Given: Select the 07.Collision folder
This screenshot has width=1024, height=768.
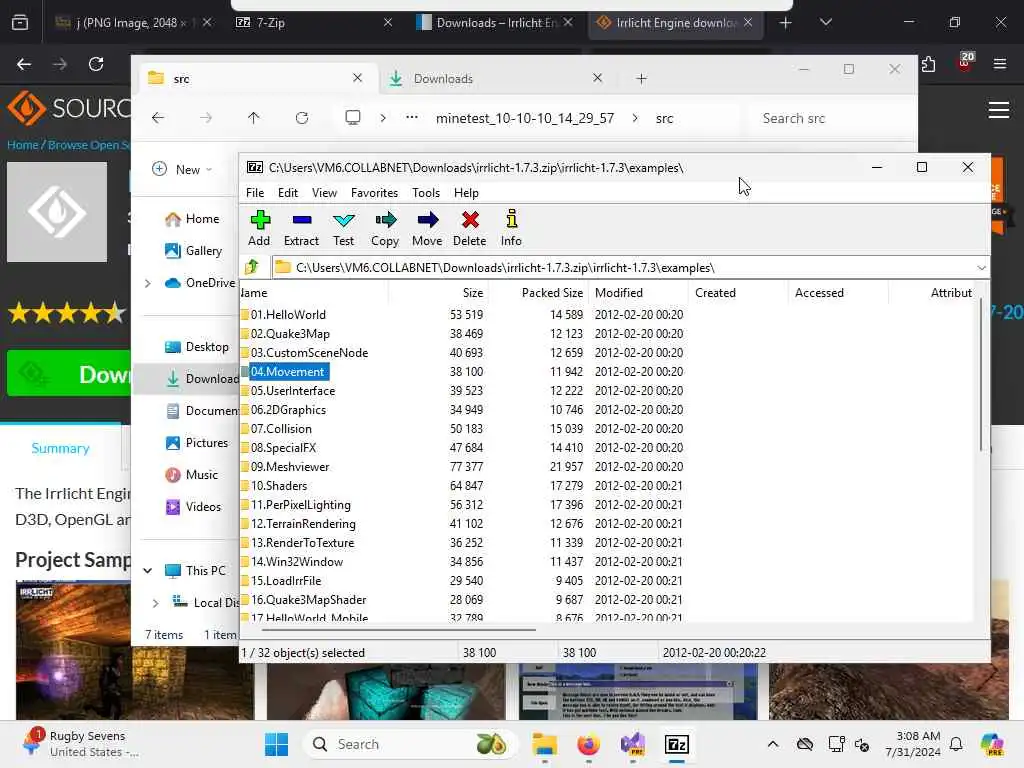Looking at the screenshot, I should click(281, 428).
